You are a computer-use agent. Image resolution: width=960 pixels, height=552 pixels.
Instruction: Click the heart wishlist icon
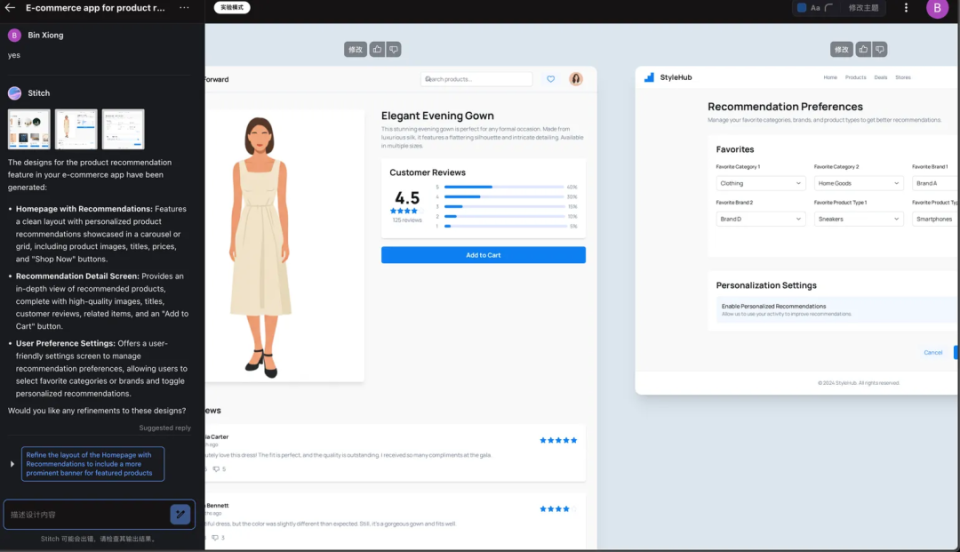[x=551, y=79]
